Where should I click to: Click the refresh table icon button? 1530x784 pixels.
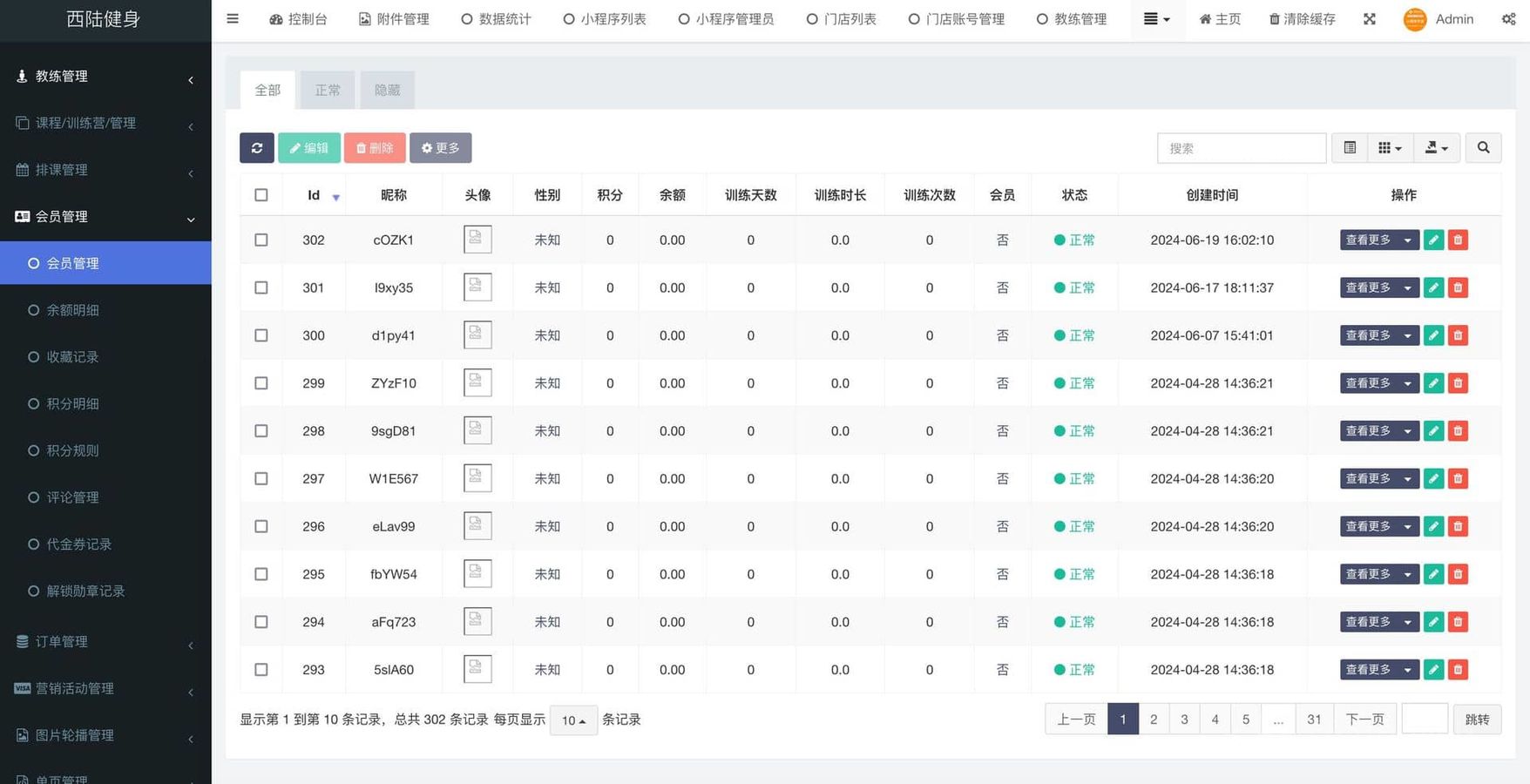tap(256, 148)
